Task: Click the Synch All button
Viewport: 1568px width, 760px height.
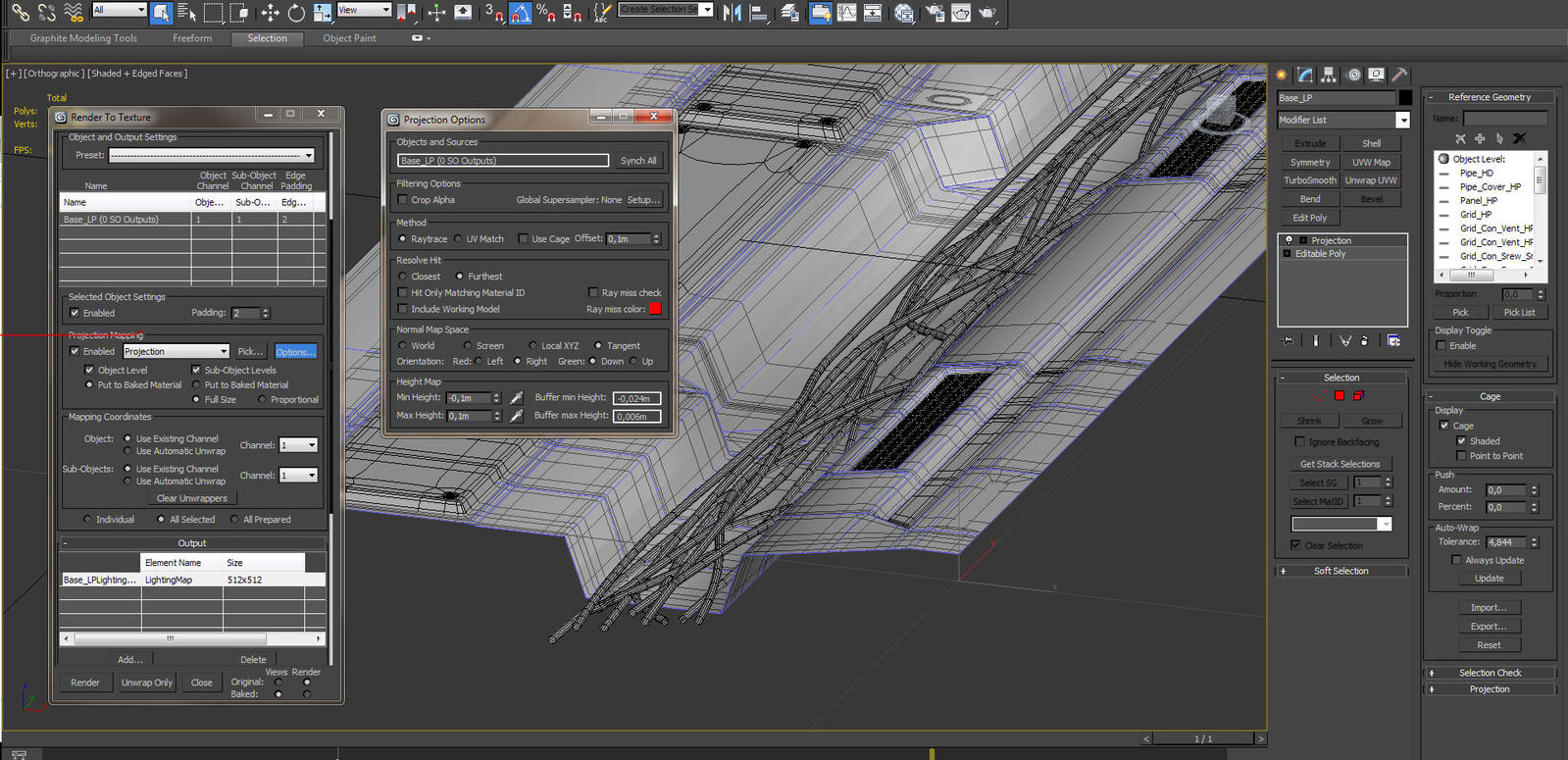Action: click(x=638, y=161)
